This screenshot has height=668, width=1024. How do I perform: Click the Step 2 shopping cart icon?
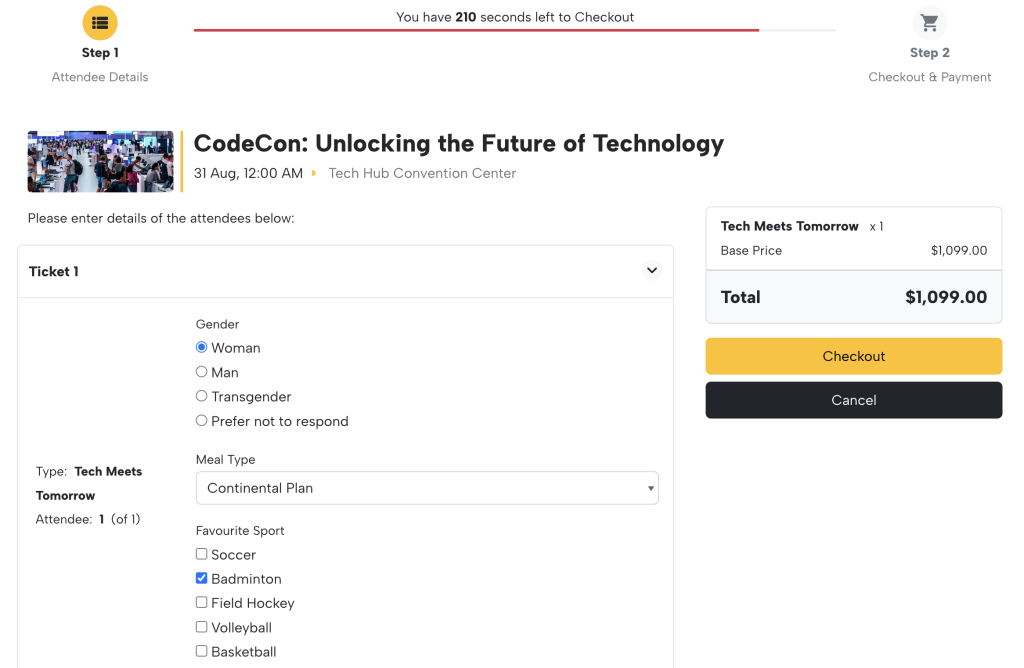(929, 22)
